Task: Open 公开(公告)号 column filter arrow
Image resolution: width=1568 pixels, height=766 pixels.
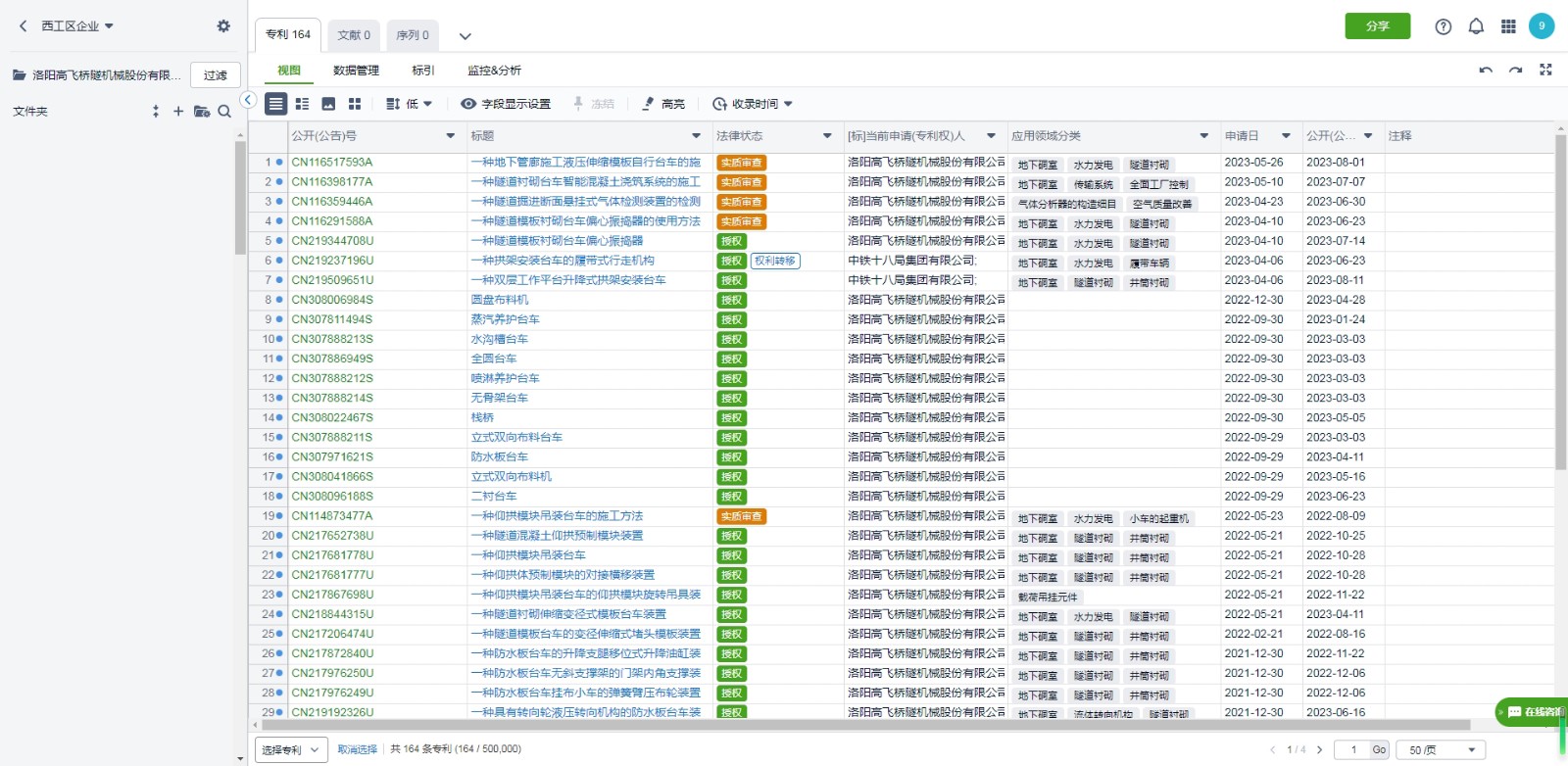Action: tap(451, 136)
